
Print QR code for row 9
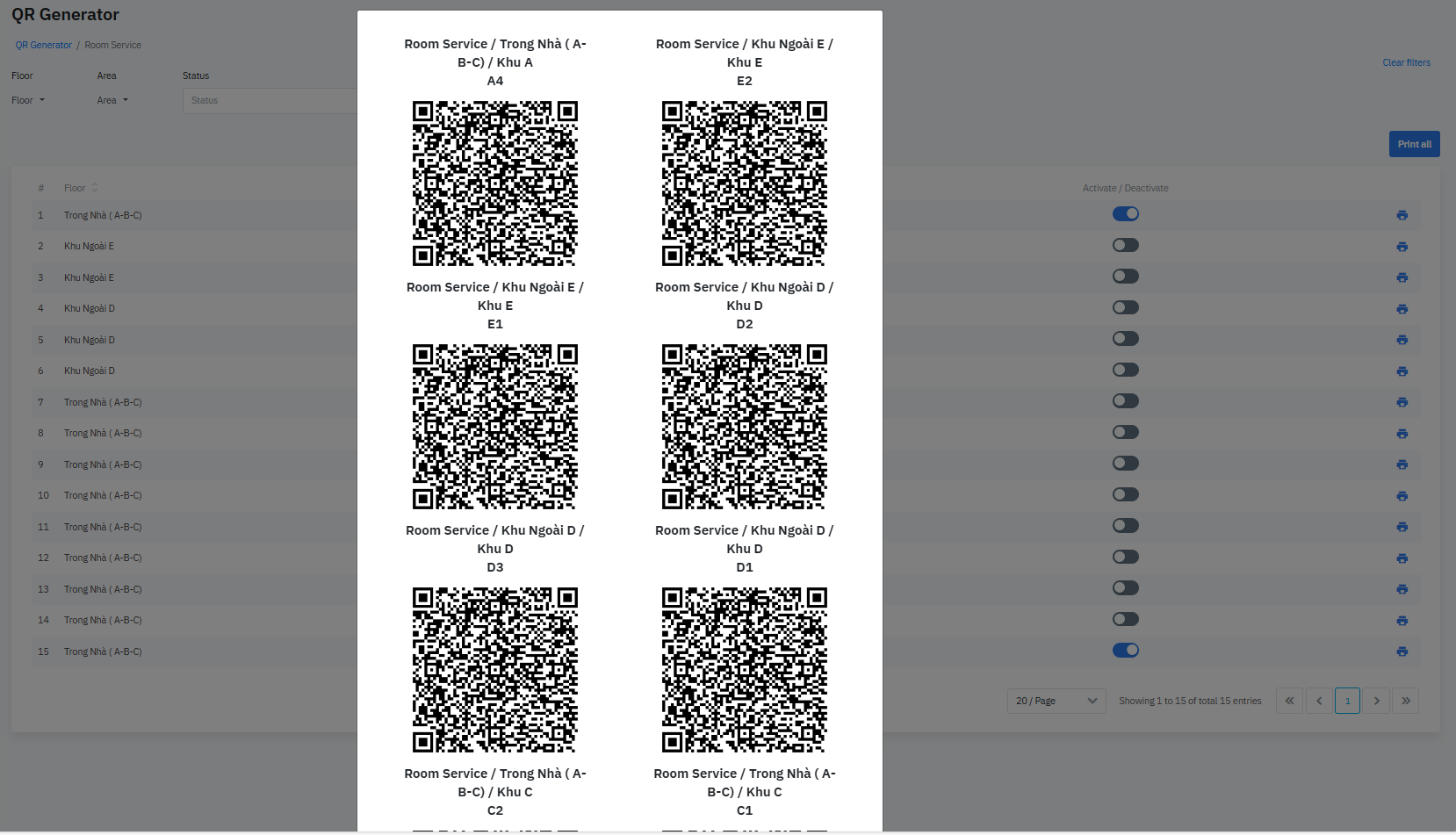1402,464
